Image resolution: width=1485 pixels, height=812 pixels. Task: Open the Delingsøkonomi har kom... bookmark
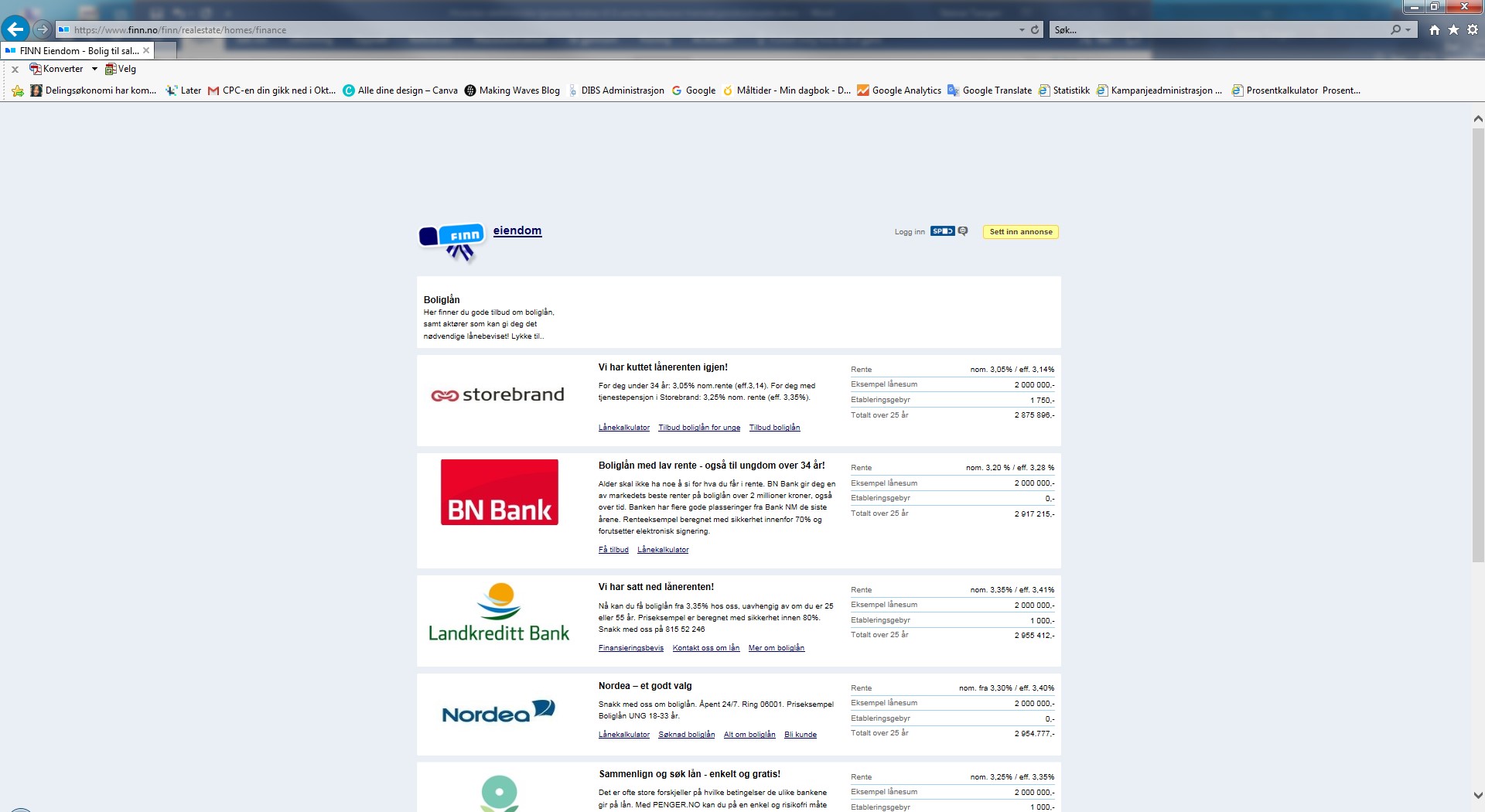pos(93,90)
